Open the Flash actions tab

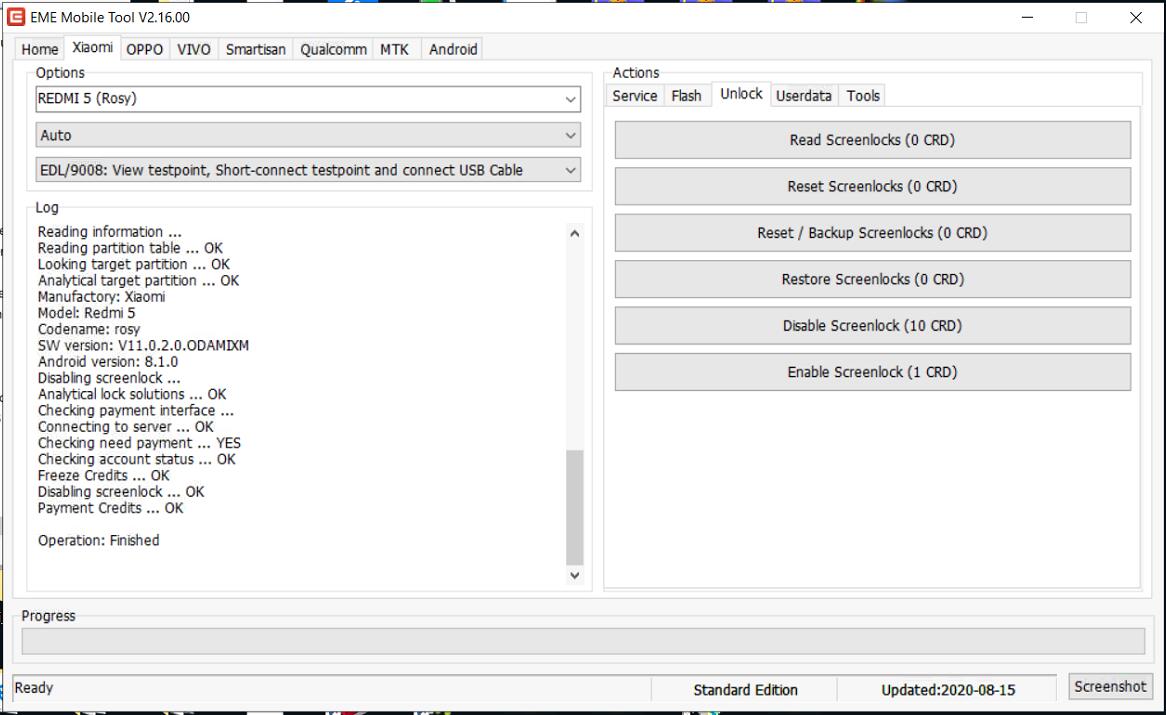pyautogui.click(x=686, y=96)
